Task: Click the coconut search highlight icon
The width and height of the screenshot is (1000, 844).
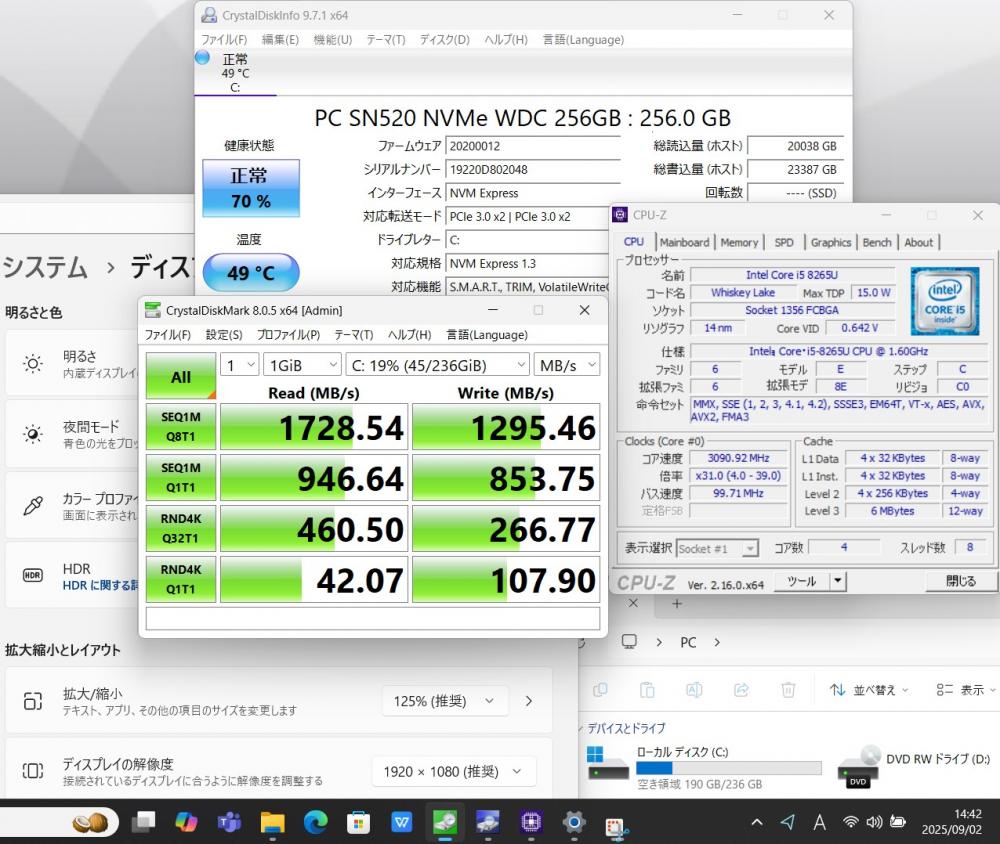Action: point(90,822)
